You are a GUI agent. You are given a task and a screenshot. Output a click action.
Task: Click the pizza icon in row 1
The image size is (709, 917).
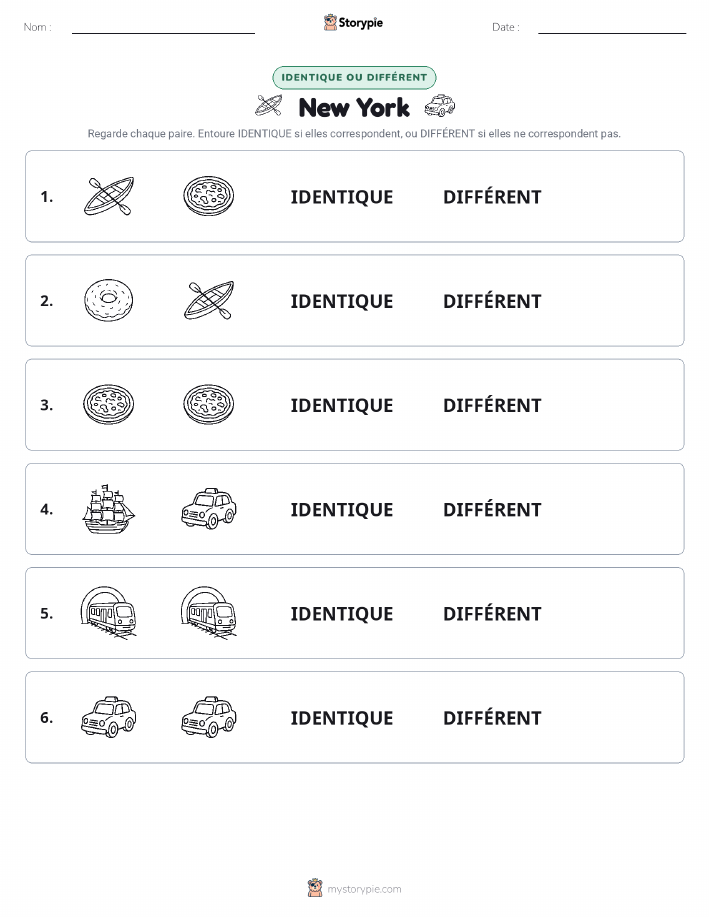209,196
